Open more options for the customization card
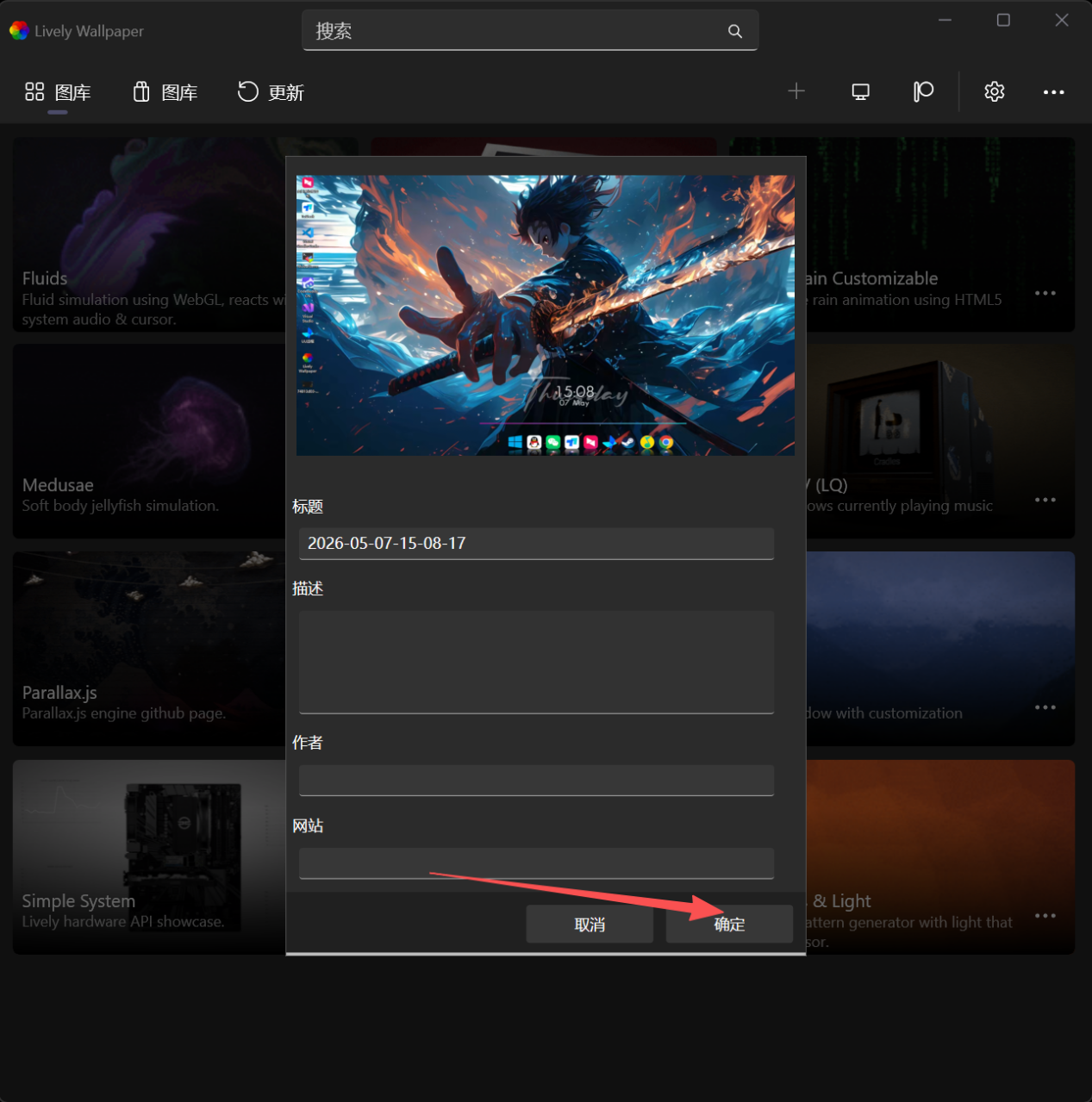 tap(1045, 707)
